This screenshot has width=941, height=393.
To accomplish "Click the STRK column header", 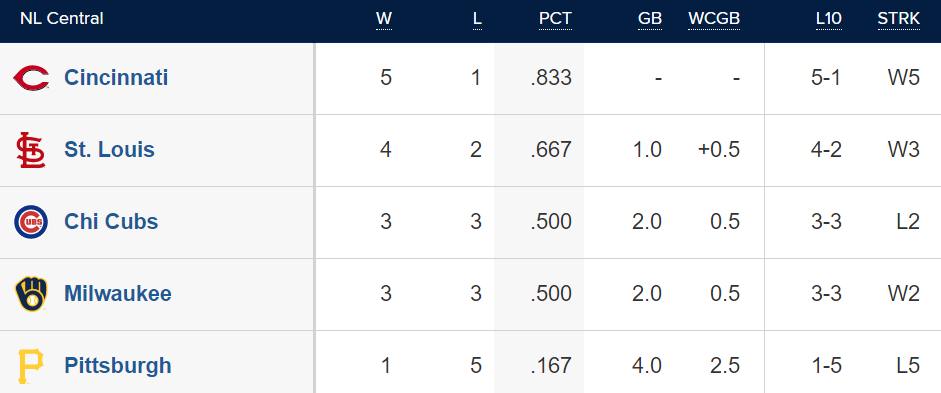I will (x=898, y=19).
